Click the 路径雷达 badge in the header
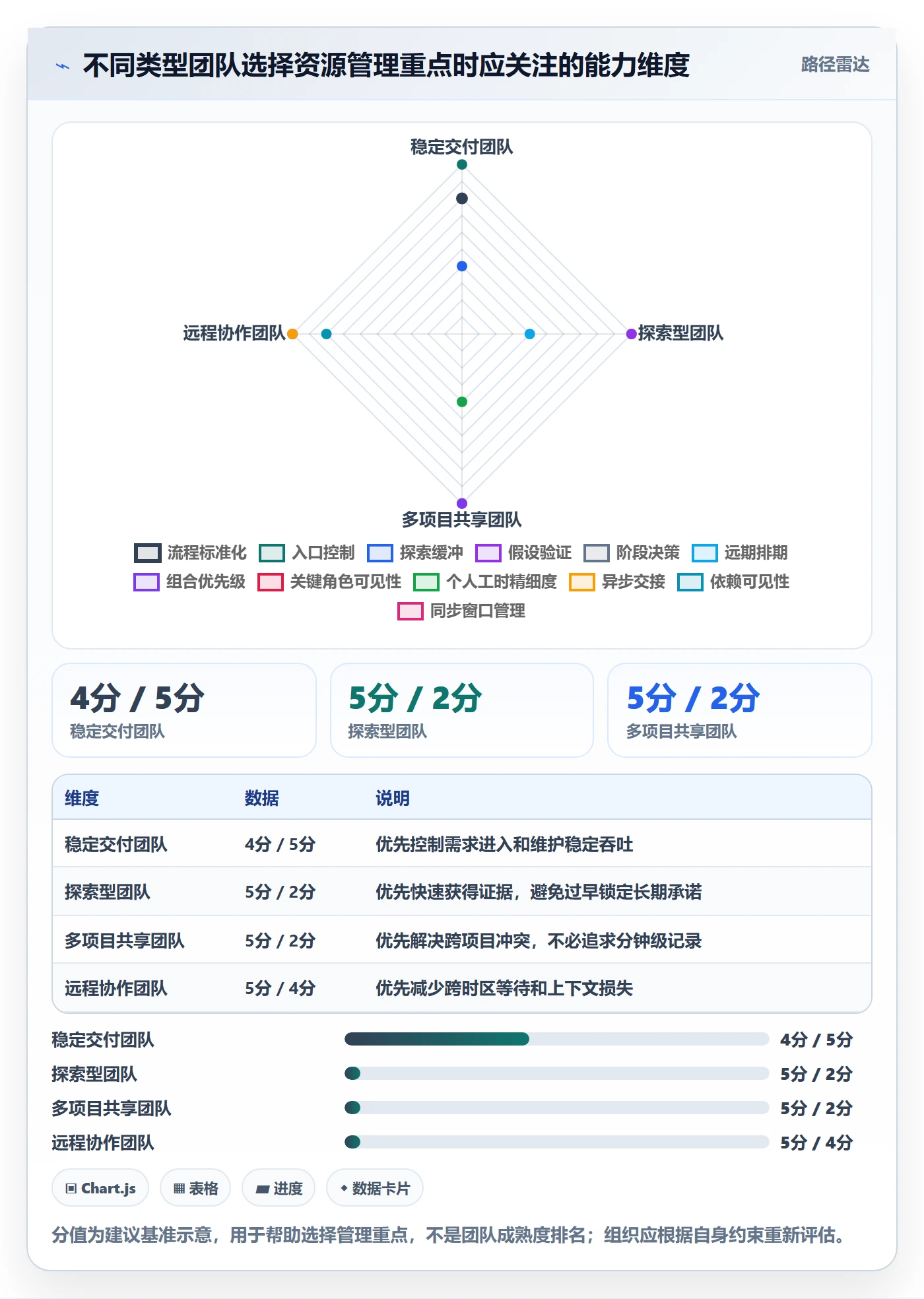Image resolution: width=924 pixels, height=1299 pixels. (x=835, y=65)
